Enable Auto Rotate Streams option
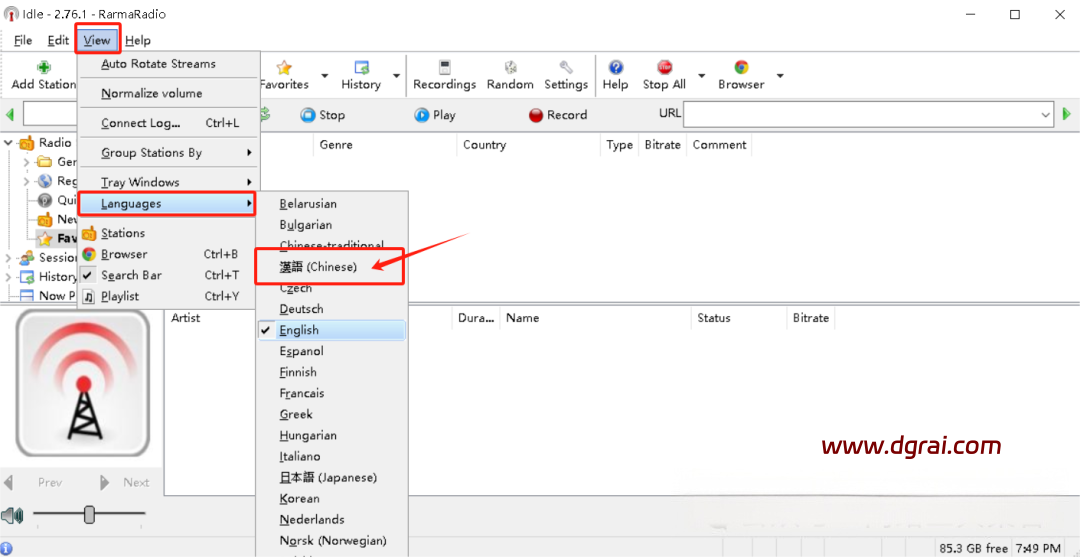Image resolution: width=1080 pixels, height=557 pixels. (x=158, y=64)
